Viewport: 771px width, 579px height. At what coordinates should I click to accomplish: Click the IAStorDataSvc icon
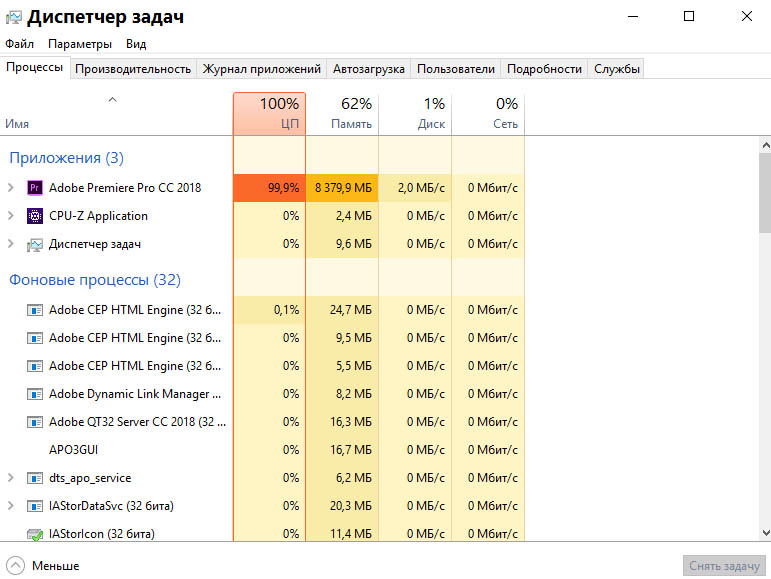(x=34, y=506)
